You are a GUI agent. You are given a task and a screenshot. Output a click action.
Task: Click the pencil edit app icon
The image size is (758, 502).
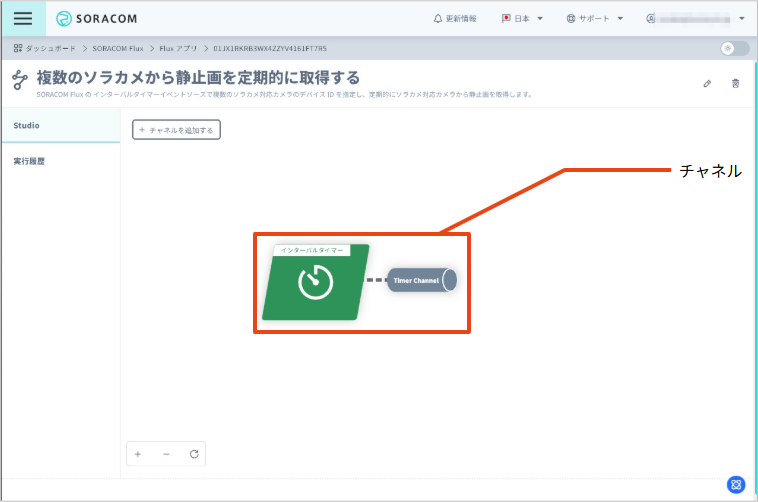point(707,84)
